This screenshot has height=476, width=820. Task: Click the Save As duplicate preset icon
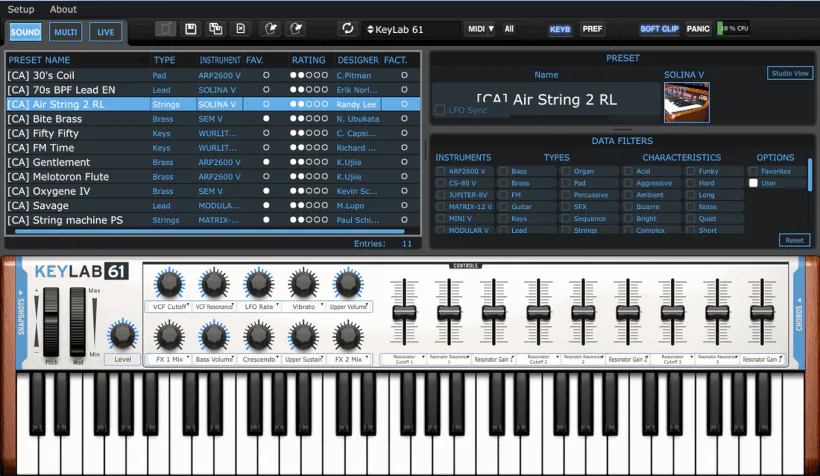click(215, 29)
